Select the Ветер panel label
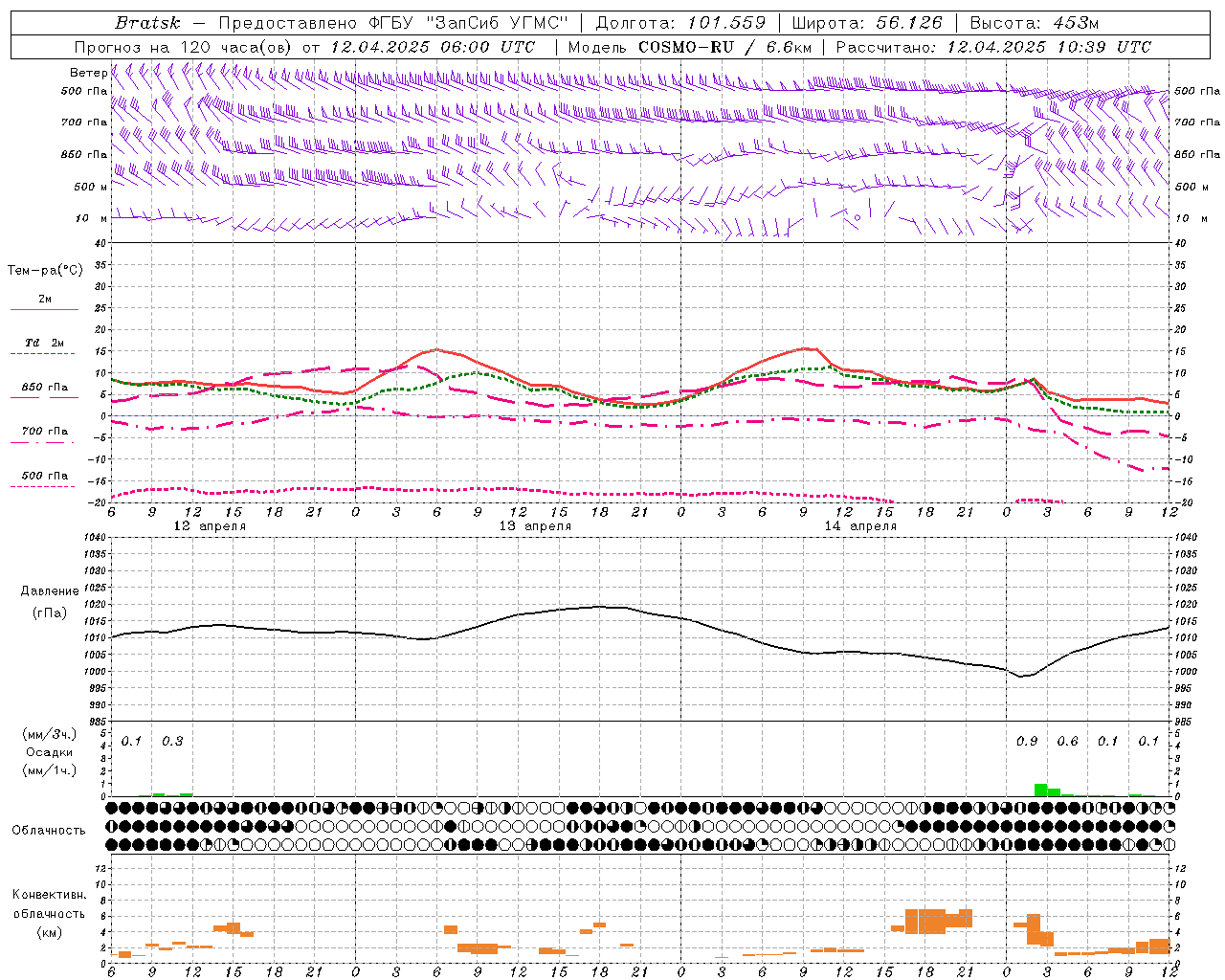Viewport: 1225px width, 980px height. (88, 73)
